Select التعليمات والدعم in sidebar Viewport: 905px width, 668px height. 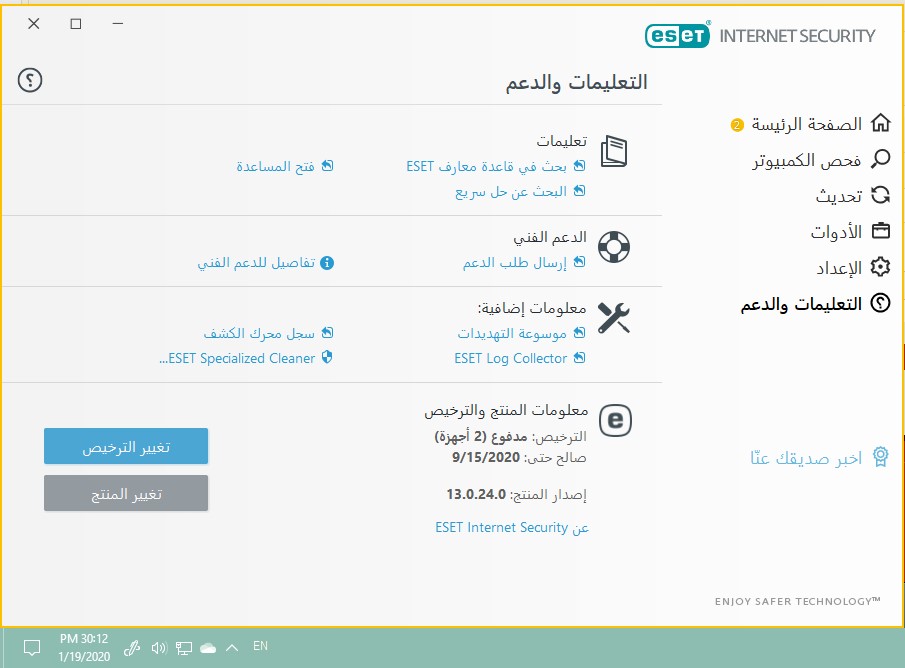tap(801, 304)
